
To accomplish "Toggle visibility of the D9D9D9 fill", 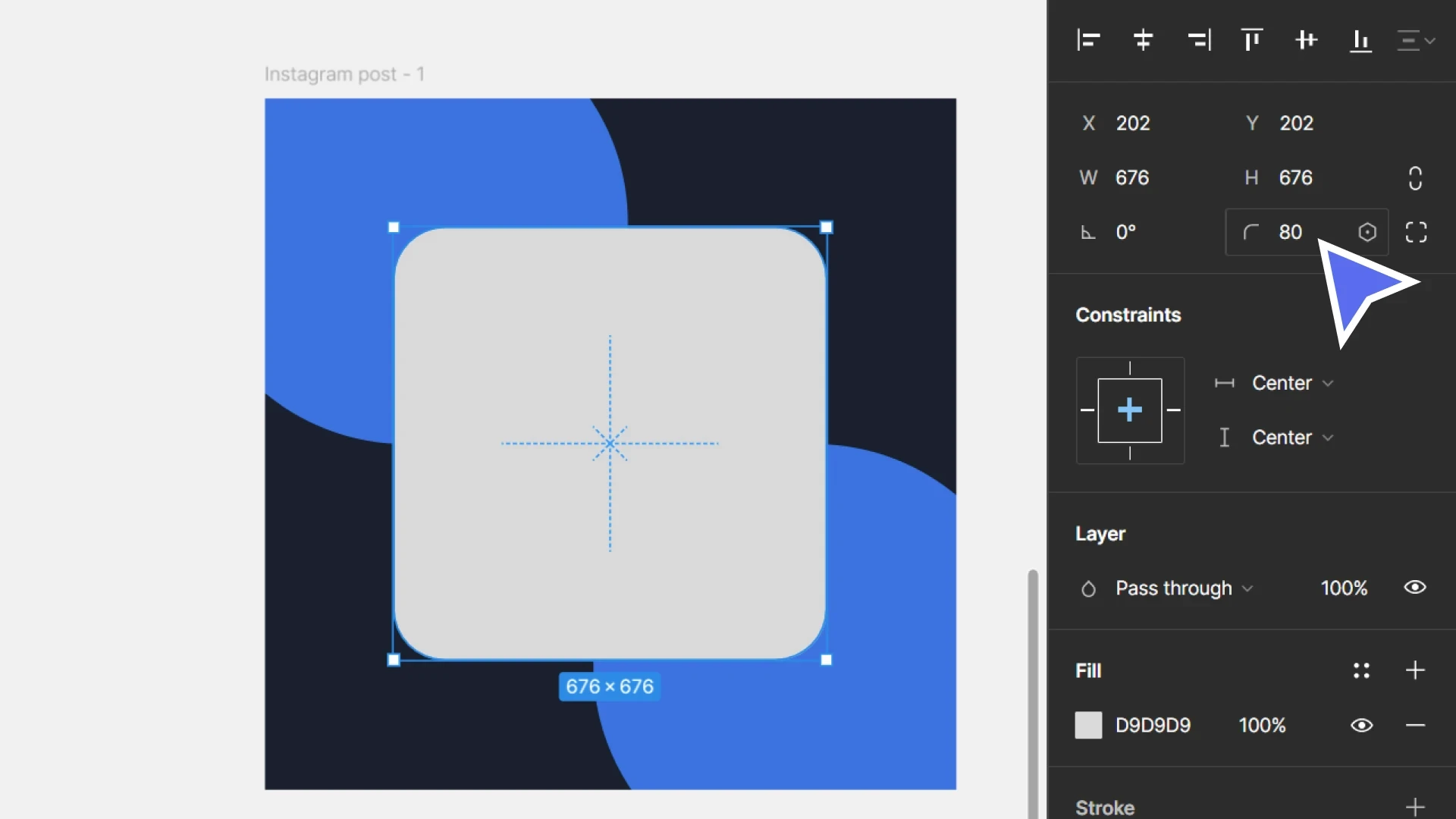I will pyautogui.click(x=1361, y=725).
